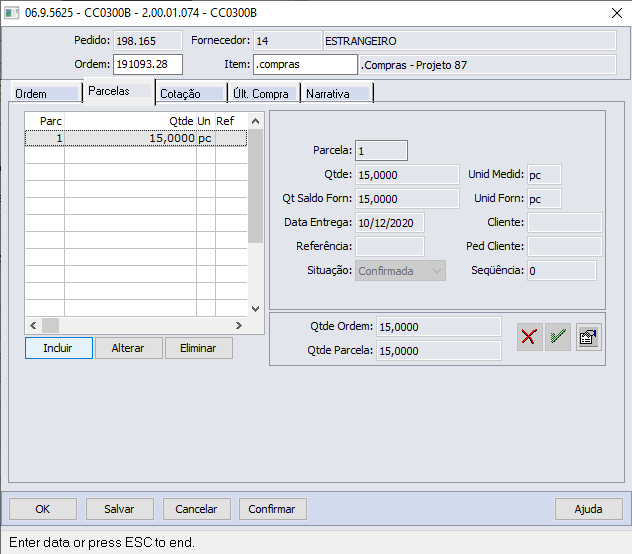Show the Narrativa tab

tap(337, 94)
